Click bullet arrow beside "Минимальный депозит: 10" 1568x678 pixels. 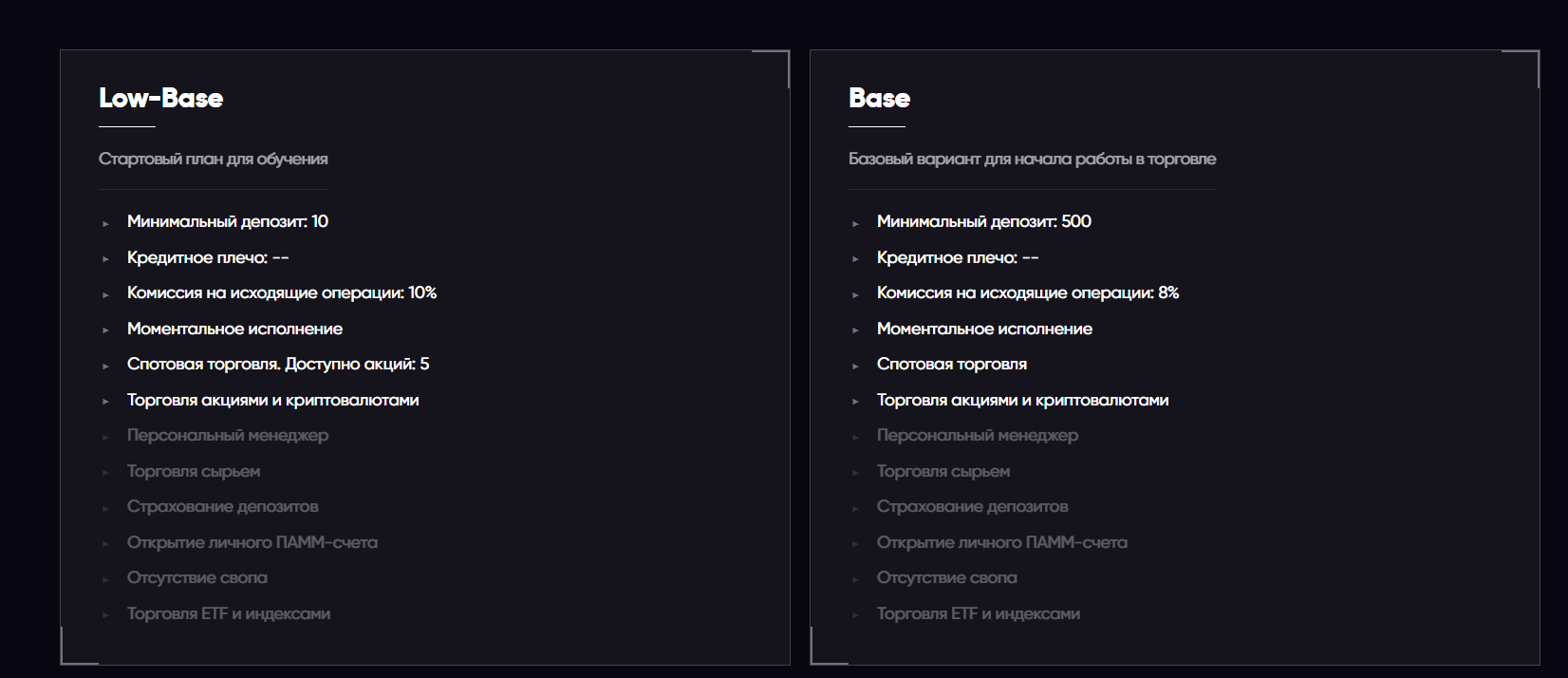tap(105, 223)
